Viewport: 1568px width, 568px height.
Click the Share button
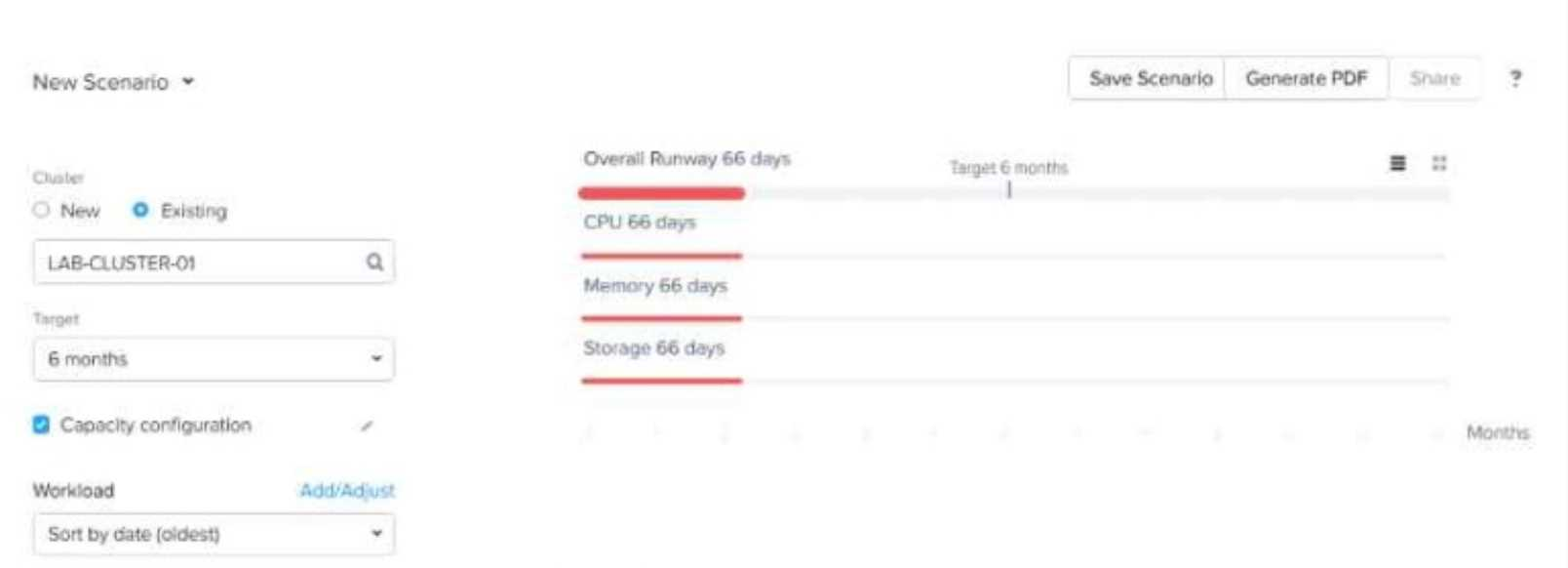click(1434, 78)
